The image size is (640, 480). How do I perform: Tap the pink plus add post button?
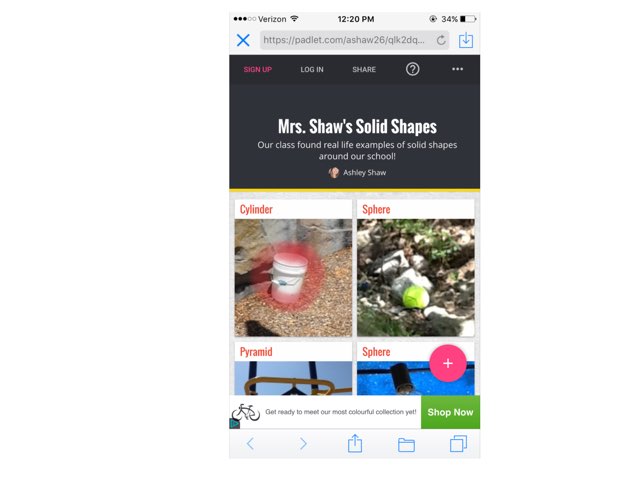tap(448, 363)
